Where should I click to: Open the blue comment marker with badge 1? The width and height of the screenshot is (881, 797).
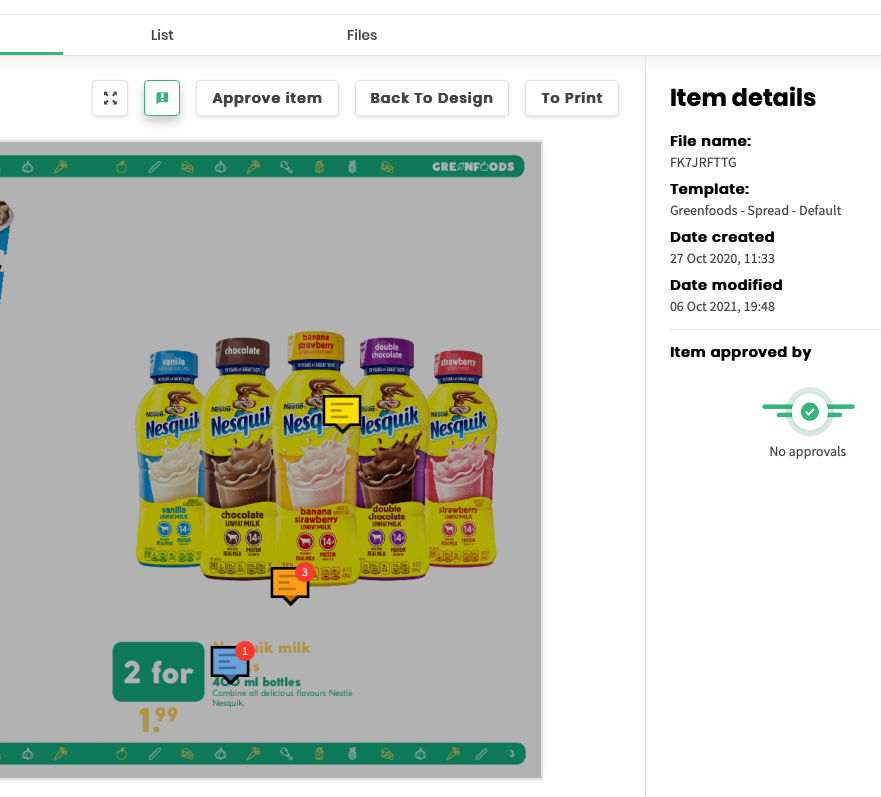pyautogui.click(x=230, y=663)
